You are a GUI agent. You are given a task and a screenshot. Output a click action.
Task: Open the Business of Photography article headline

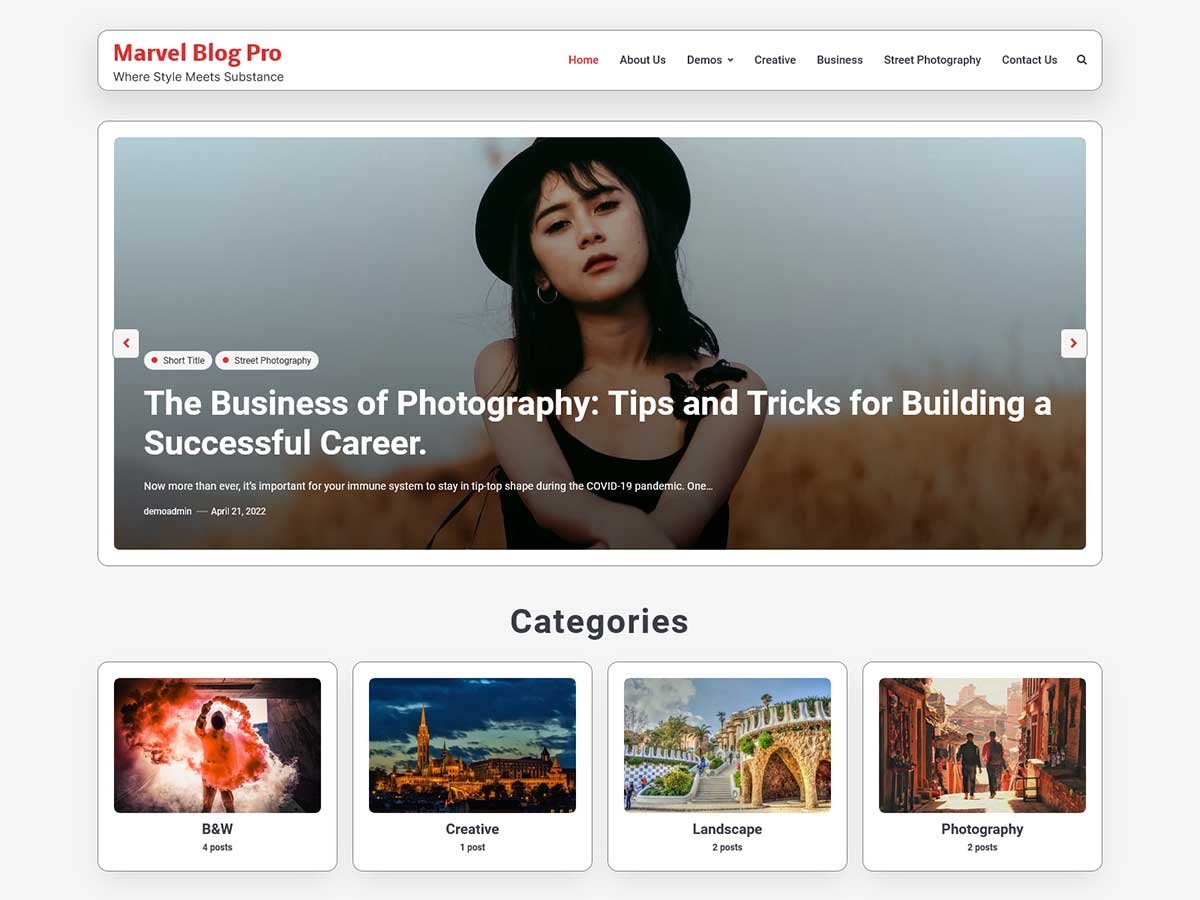pyautogui.click(x=597, y=422)
